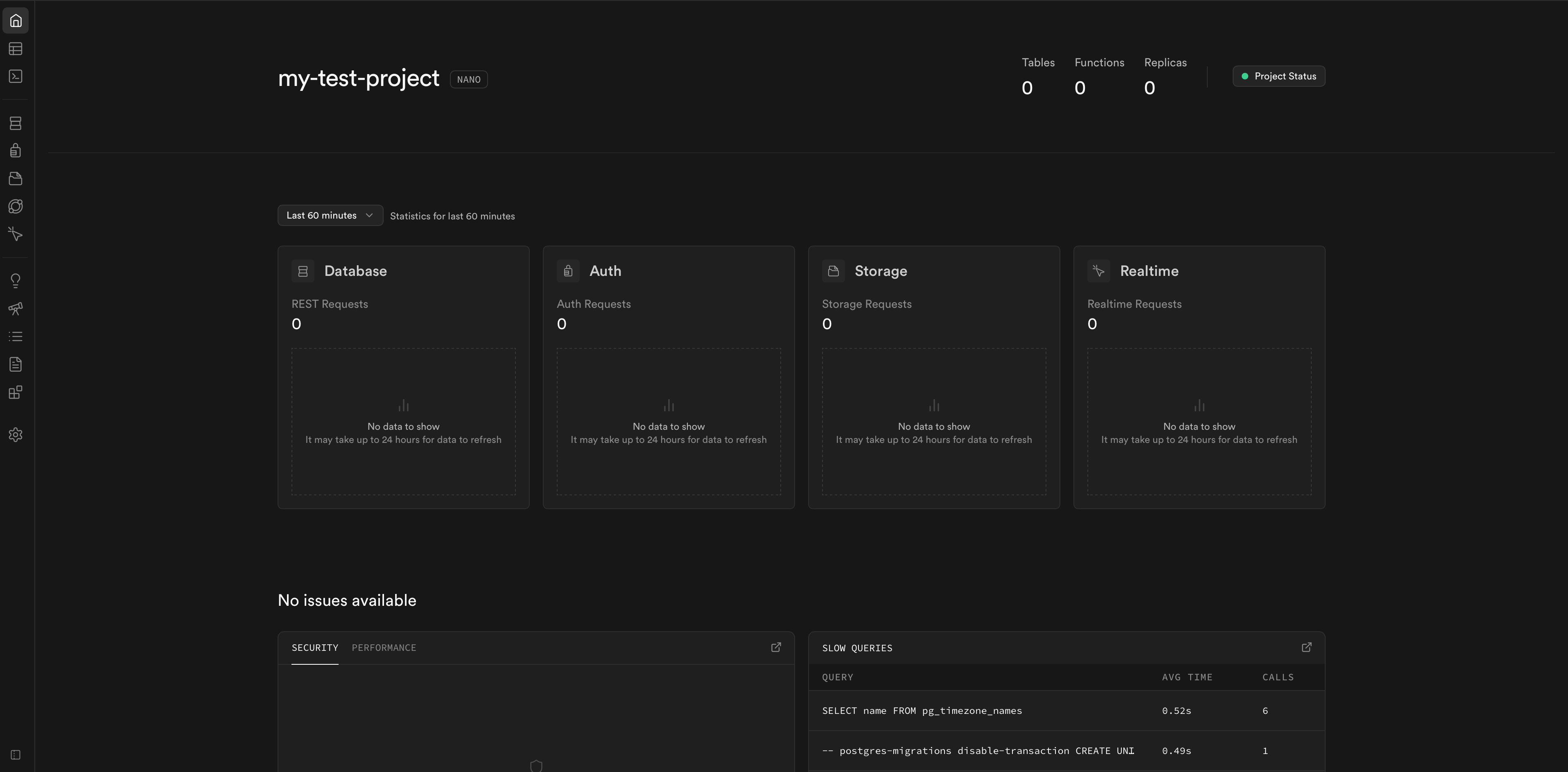Open the Logs list icon in sidebar
The image size is (1568, 772).
[x=16, y=337]
